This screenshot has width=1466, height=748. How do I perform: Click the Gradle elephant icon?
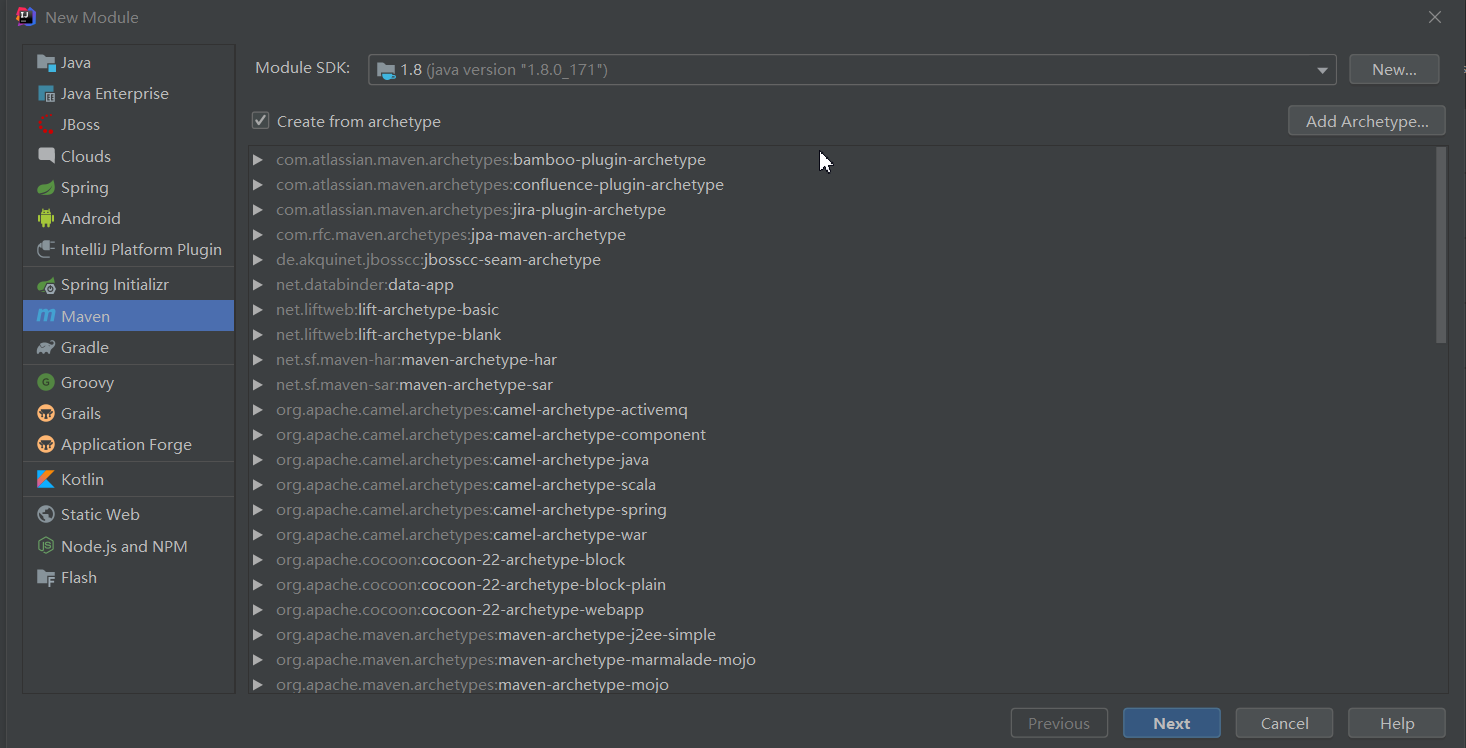46,348
